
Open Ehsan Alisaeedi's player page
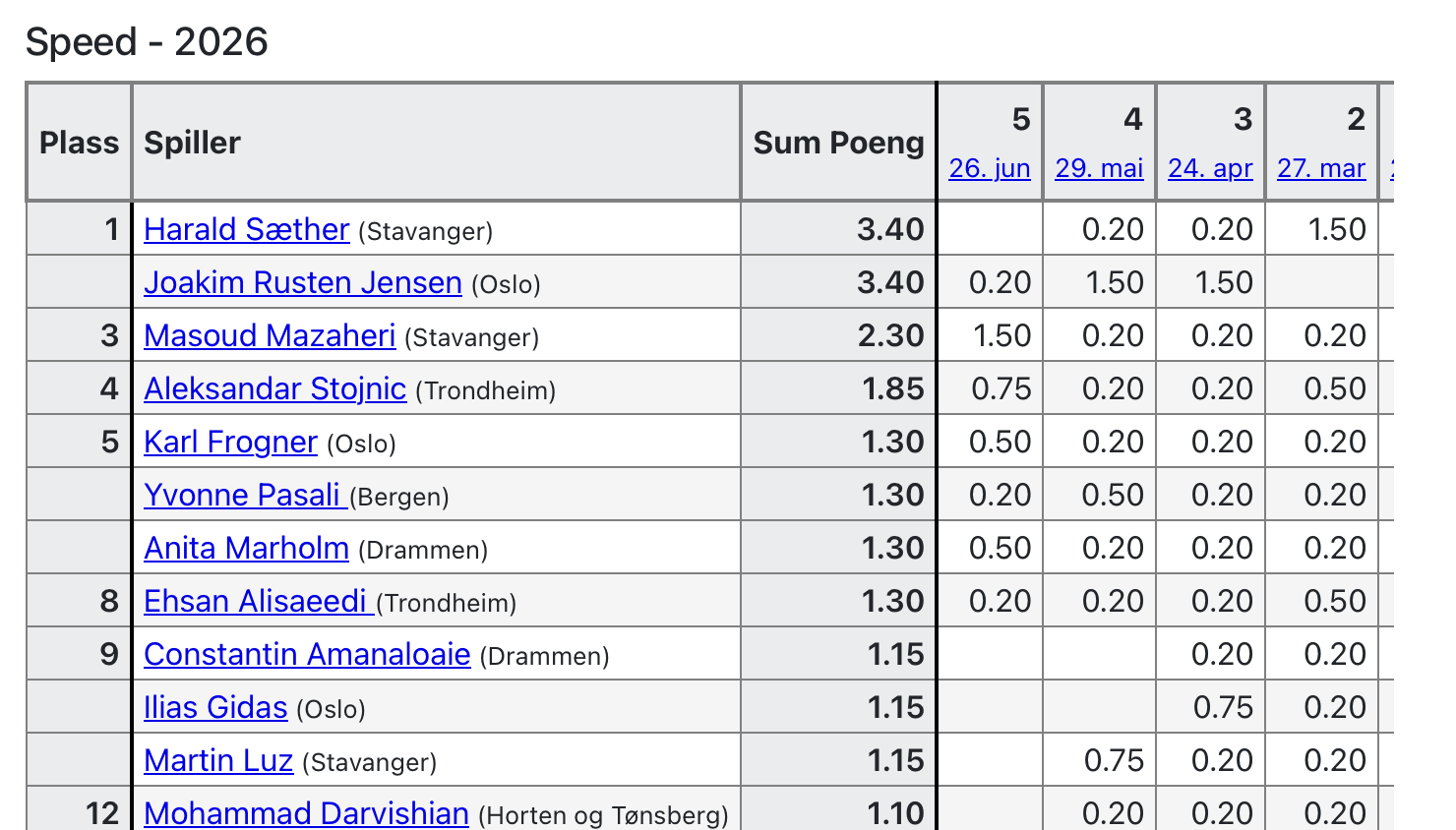coord(259,601)
